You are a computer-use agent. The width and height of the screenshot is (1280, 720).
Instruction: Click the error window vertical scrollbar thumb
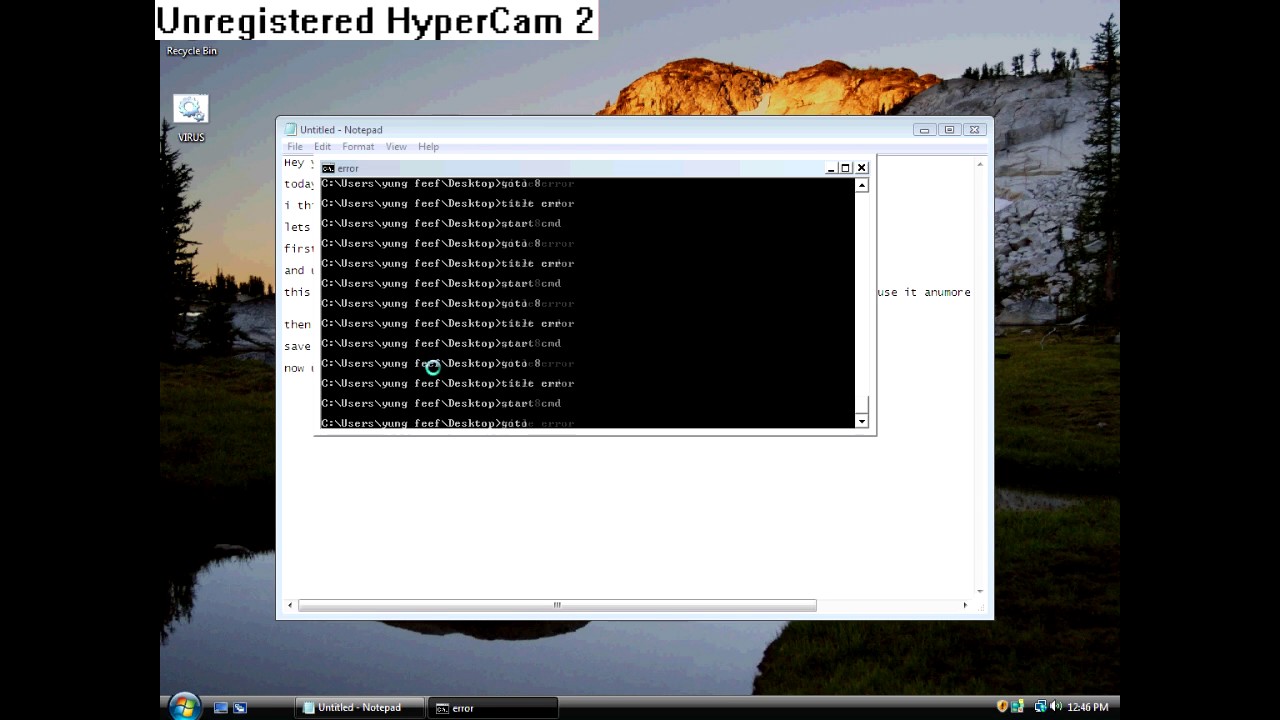[862, 406]
